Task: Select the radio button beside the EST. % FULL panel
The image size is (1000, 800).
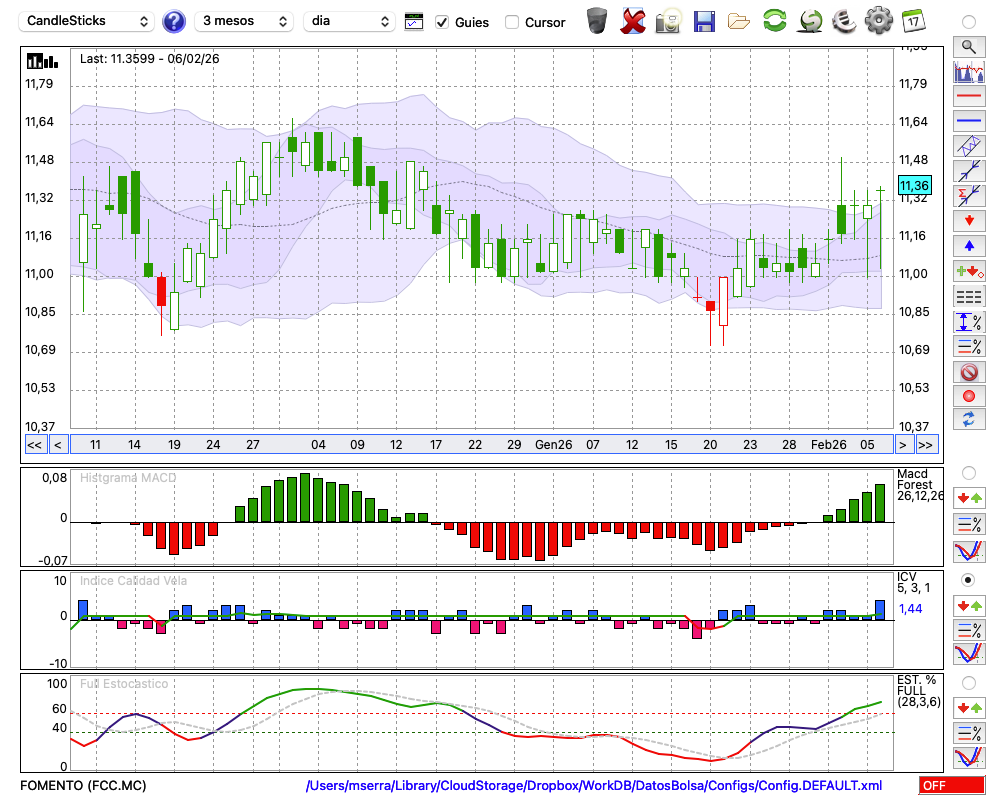Action: (x=968, y=683)
